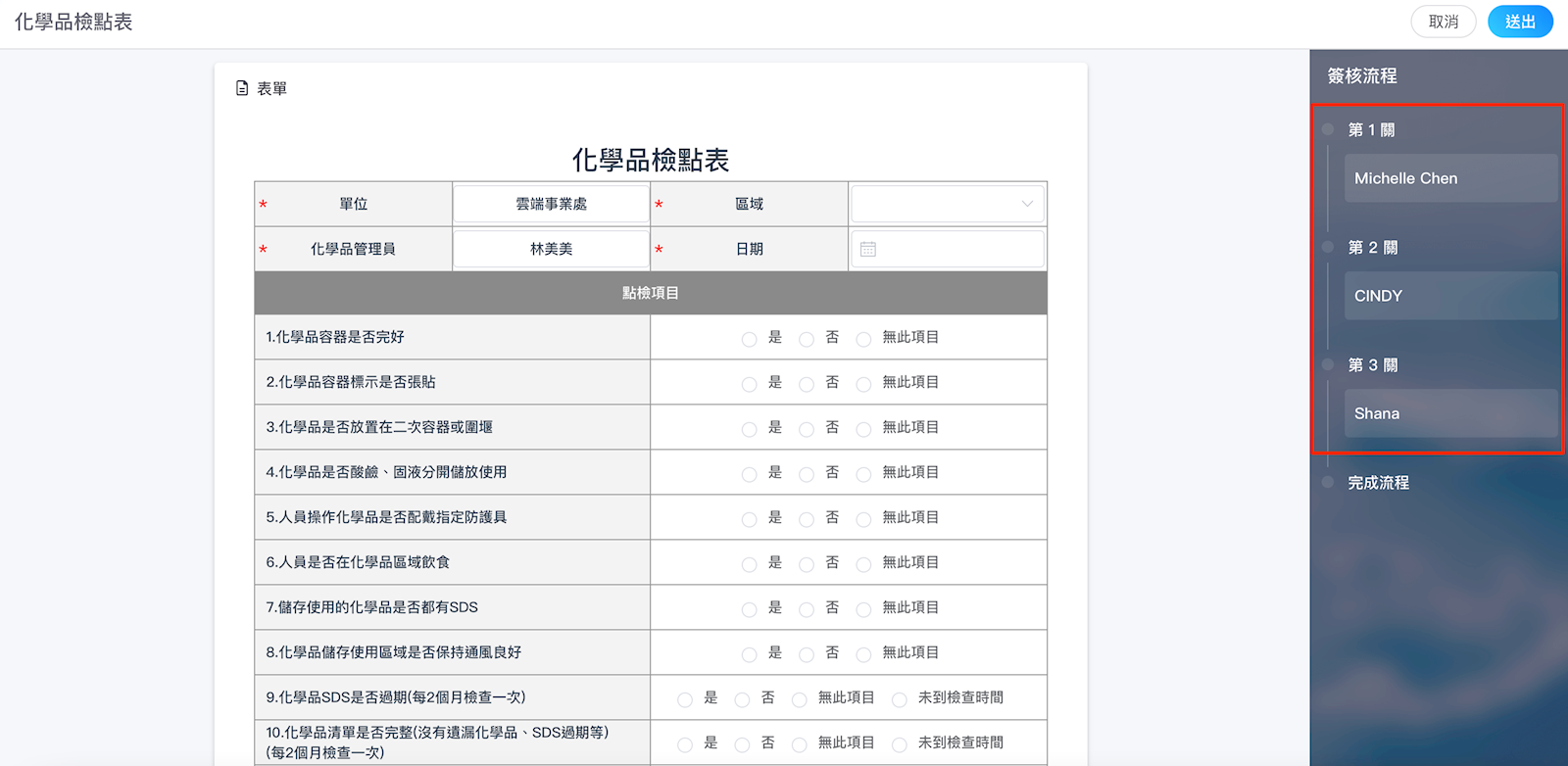Click the 完成流程 step marker

1328,482
